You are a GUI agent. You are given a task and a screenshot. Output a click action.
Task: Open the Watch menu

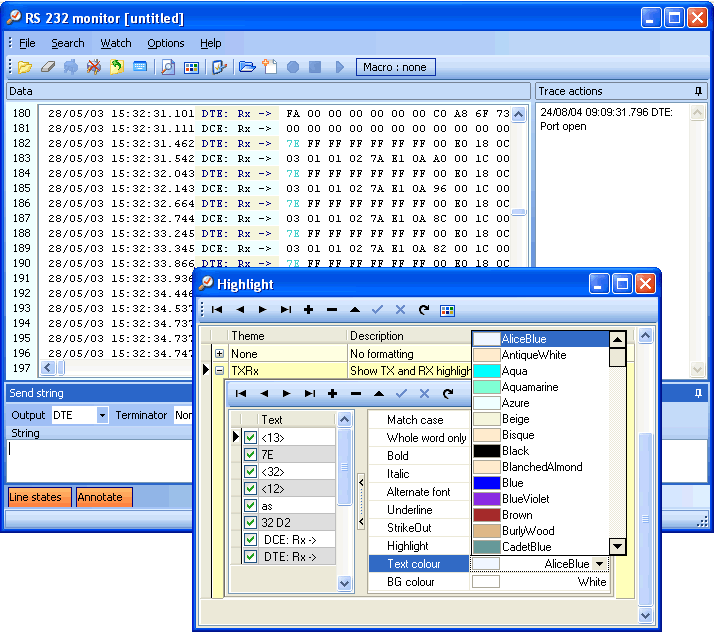pyautogui.click(x=116, y=43)
